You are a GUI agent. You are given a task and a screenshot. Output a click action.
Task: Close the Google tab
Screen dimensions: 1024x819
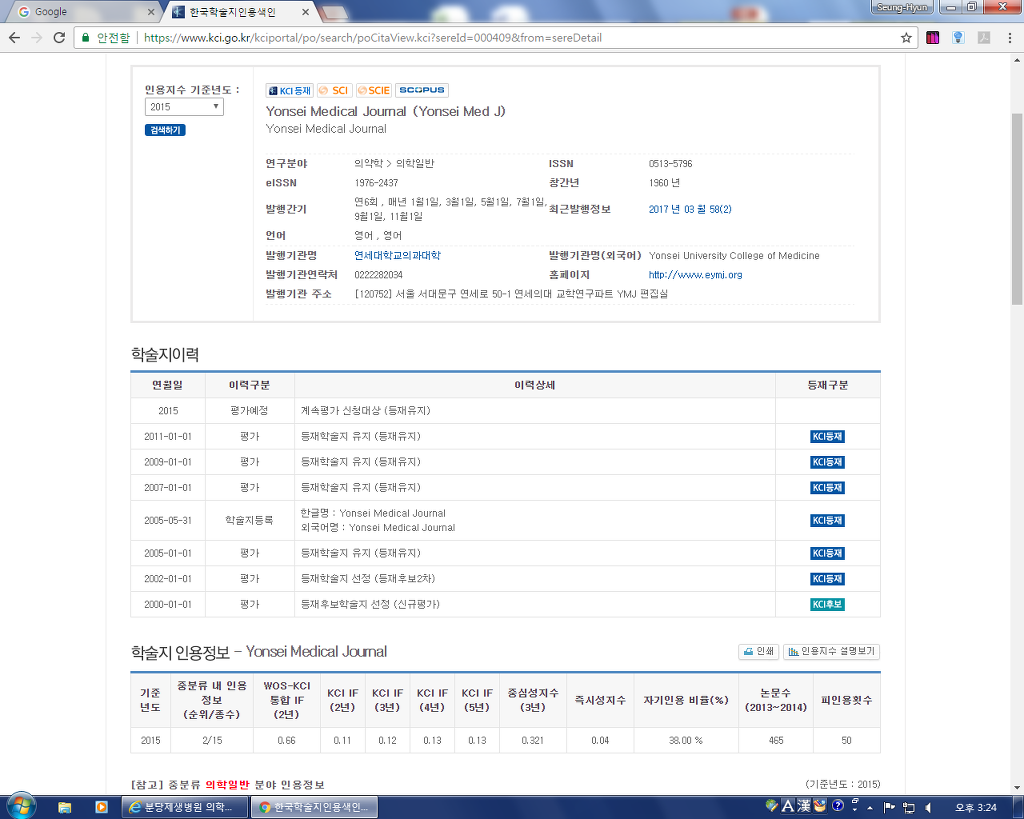(x=151, y=12)
